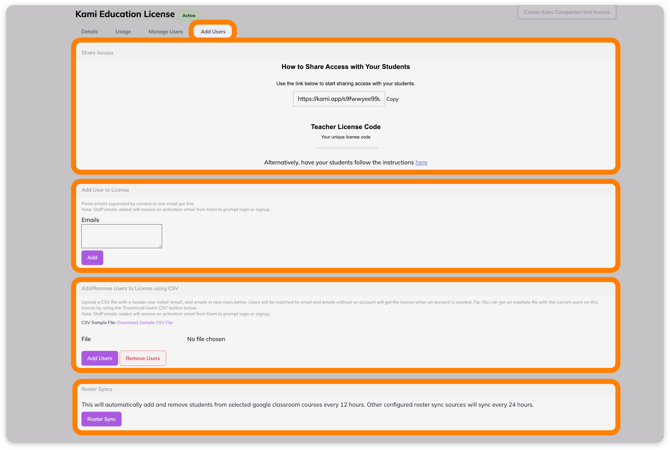Click the purple Add button under Emails
670x450 pixels.
[92, 258]
